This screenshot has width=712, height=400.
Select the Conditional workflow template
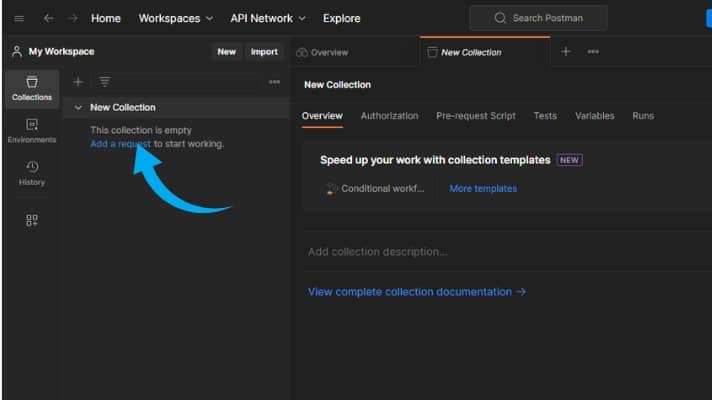point(376,189)
